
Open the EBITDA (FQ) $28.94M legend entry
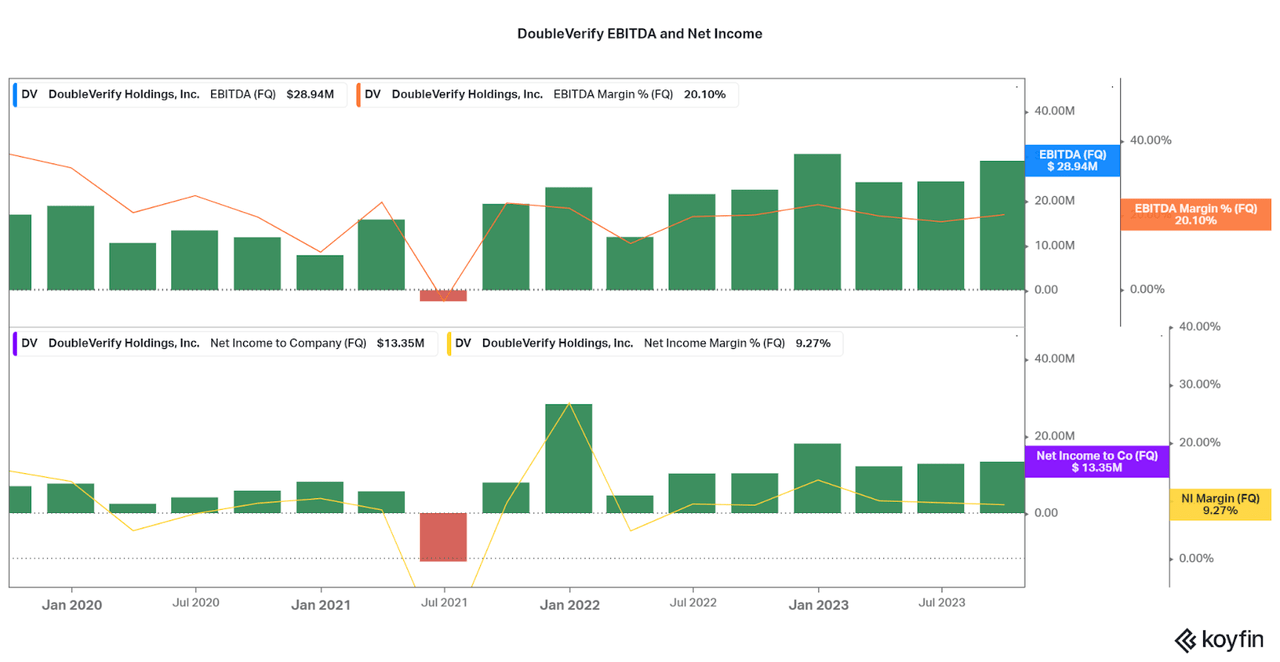pyautogui.click(x=179, y=95)
